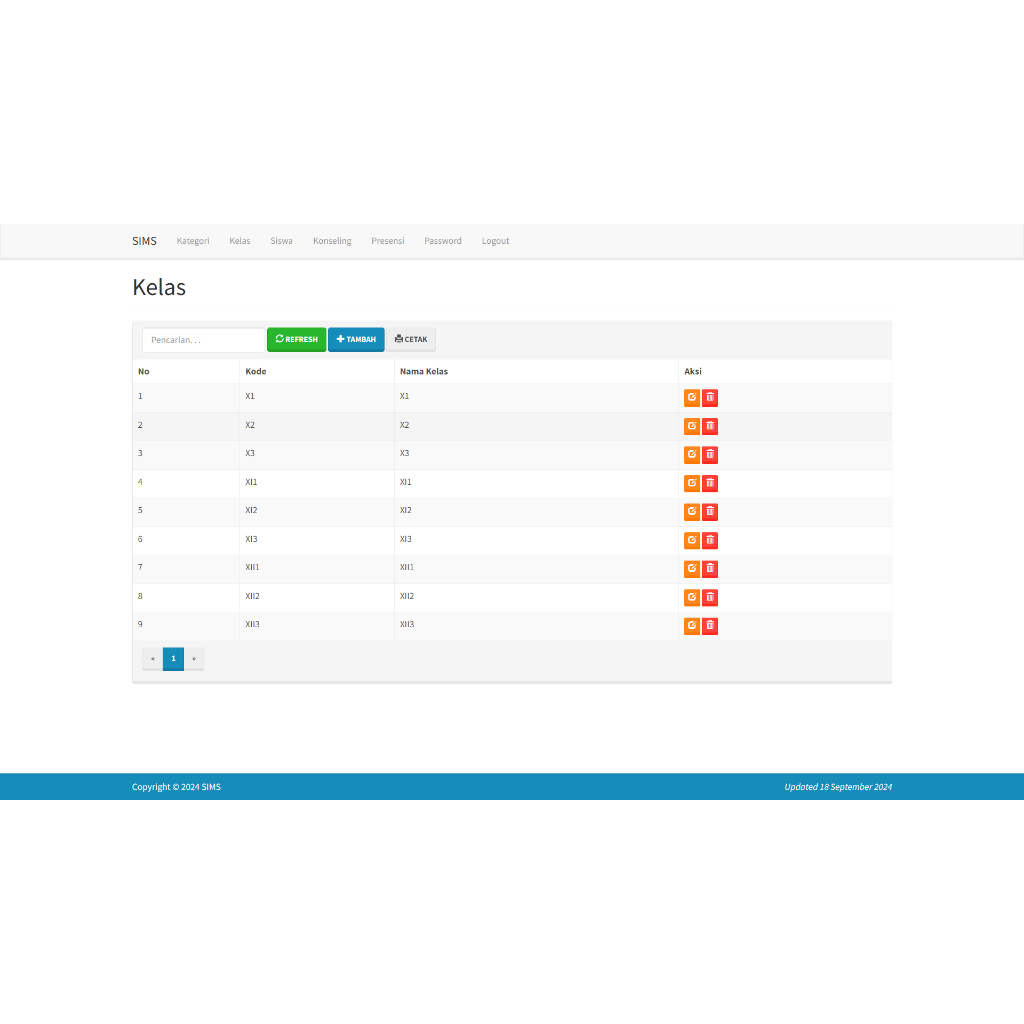Viewport: 1024px width, 1024px height.
Task: Delete the XI3 class row
Action: click(x=710, y=540)
